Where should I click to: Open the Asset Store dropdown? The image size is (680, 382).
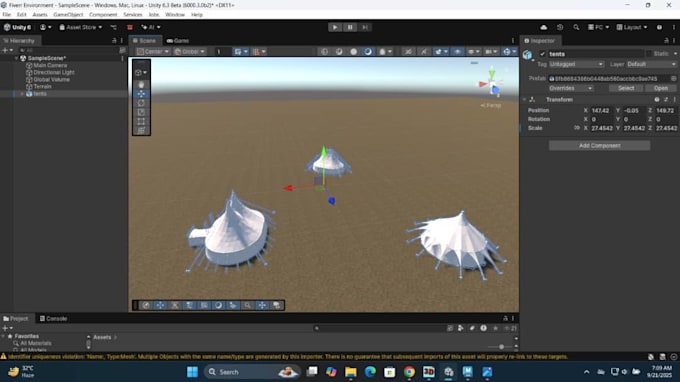(81, 27)
